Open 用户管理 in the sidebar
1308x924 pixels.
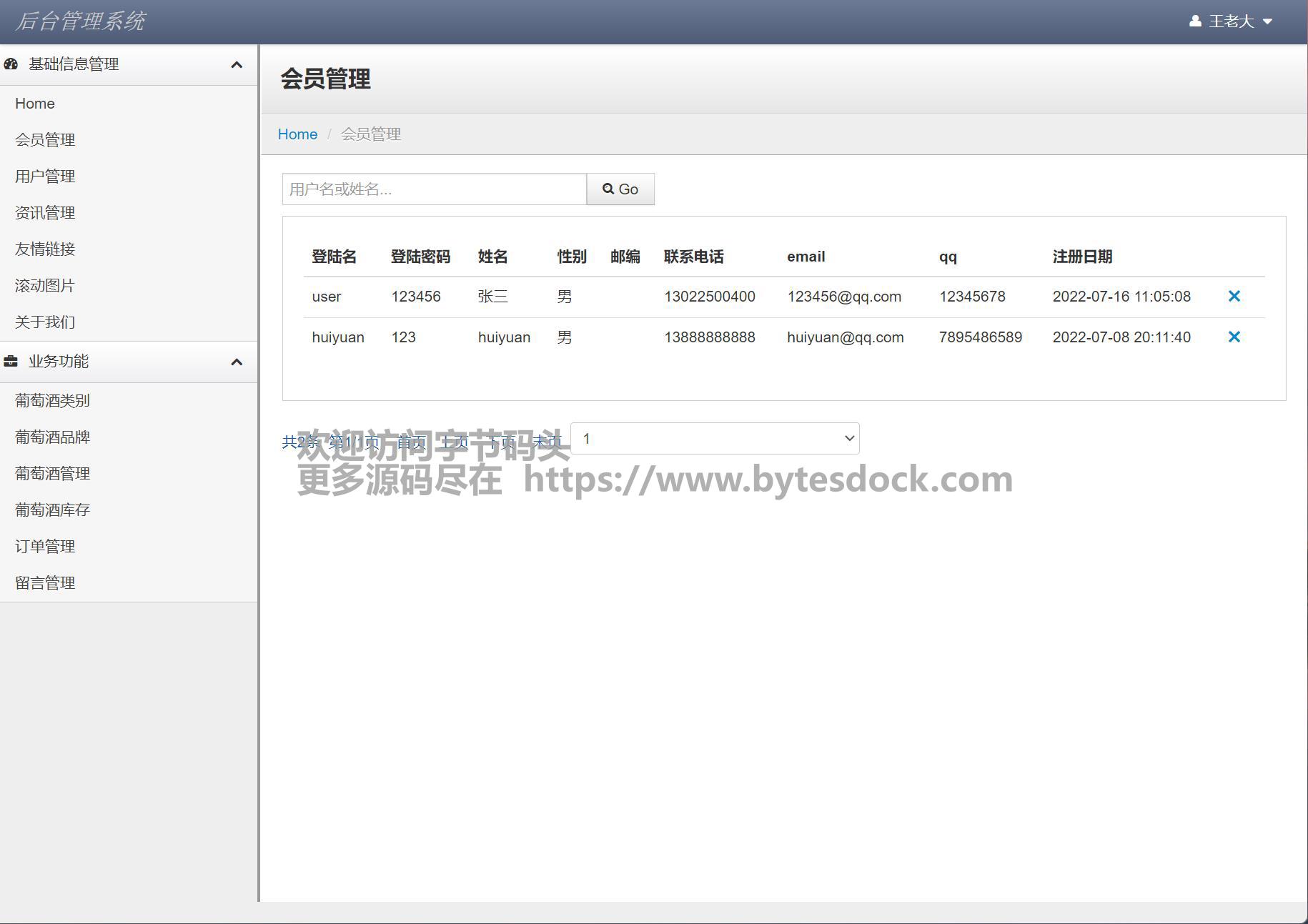(x=45, y=177)
